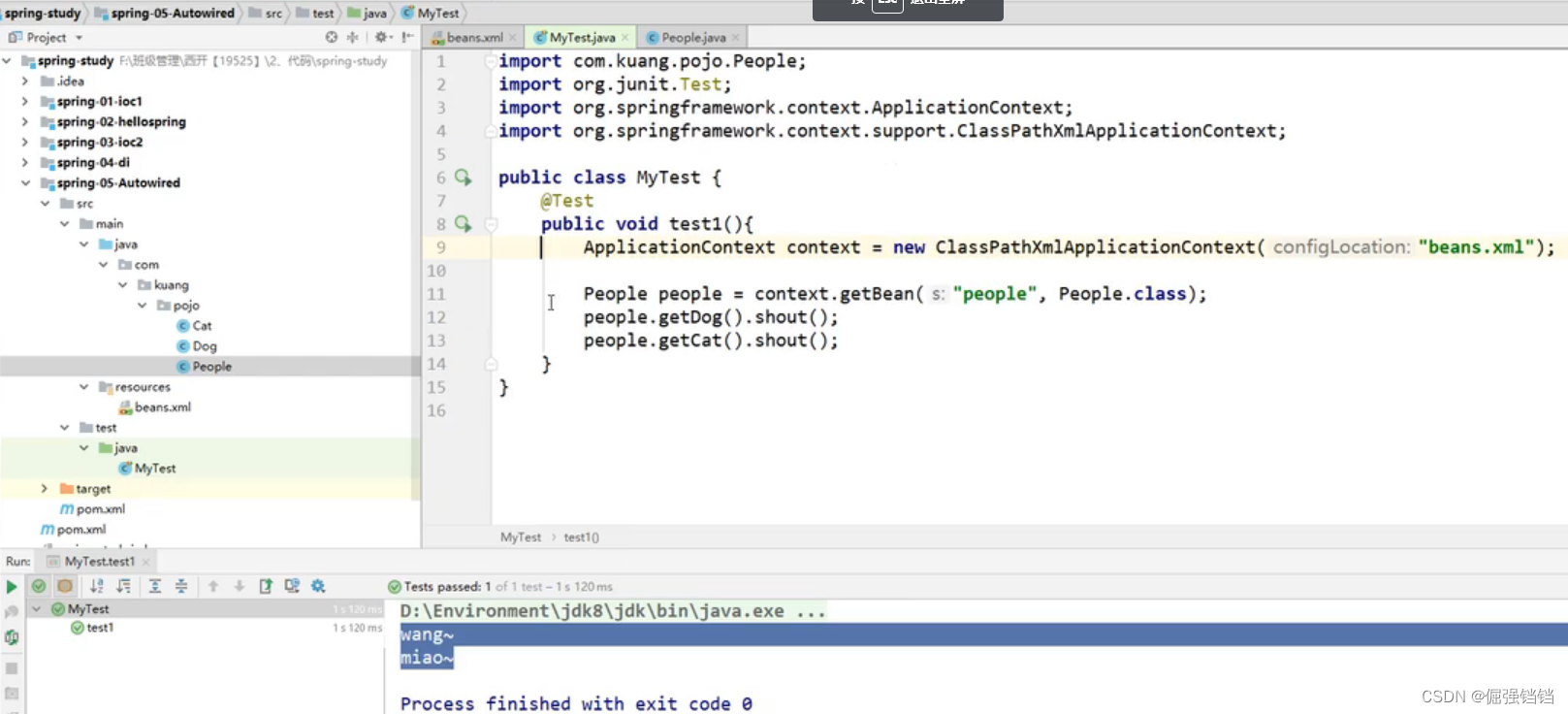The width and height of the screenshot is (1568, 714).
Task: Open beans.xml under resources
Action: tap(154, 407)
